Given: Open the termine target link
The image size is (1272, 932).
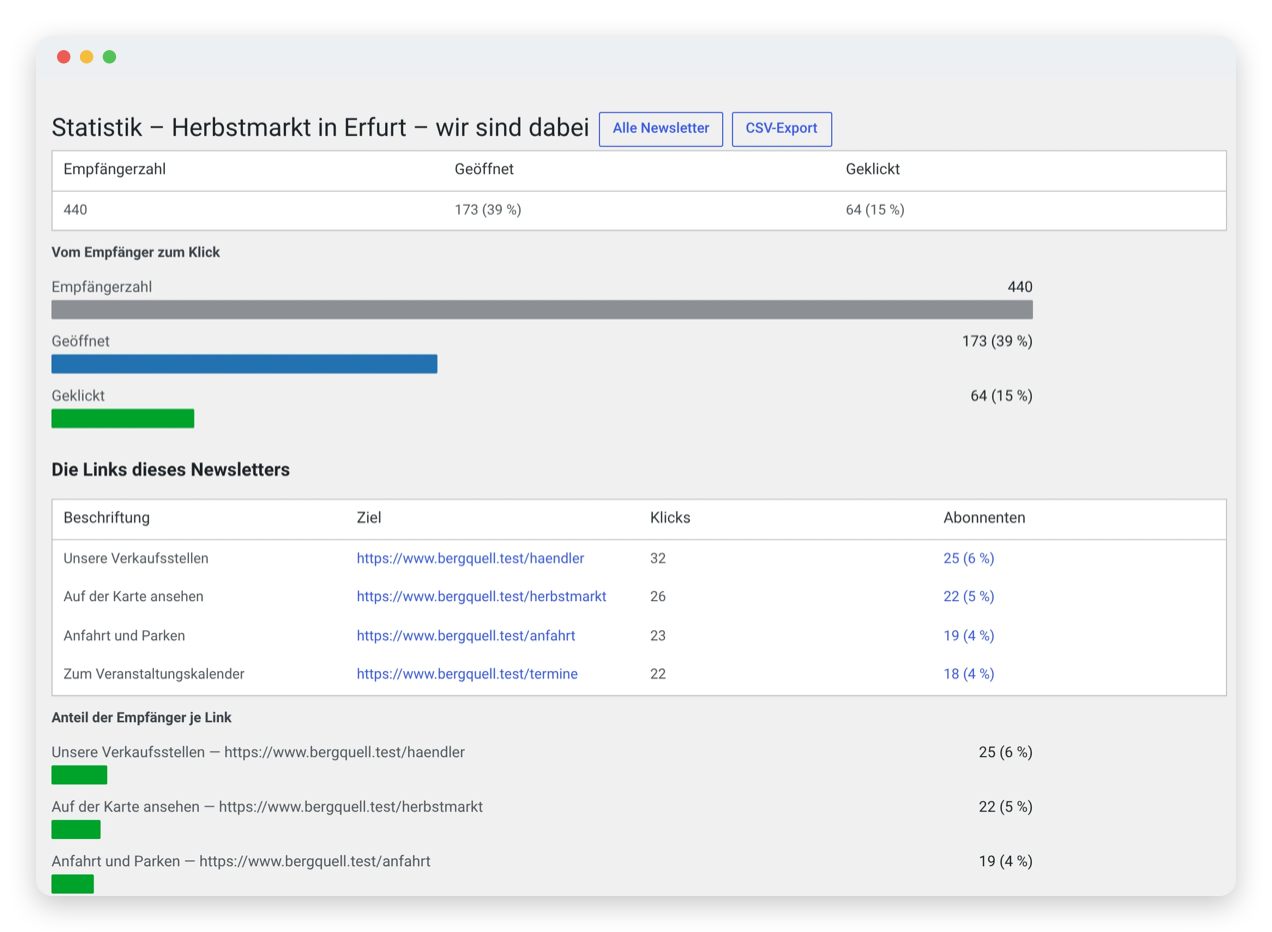Looking at the screenshot, I should coord(467,674).
